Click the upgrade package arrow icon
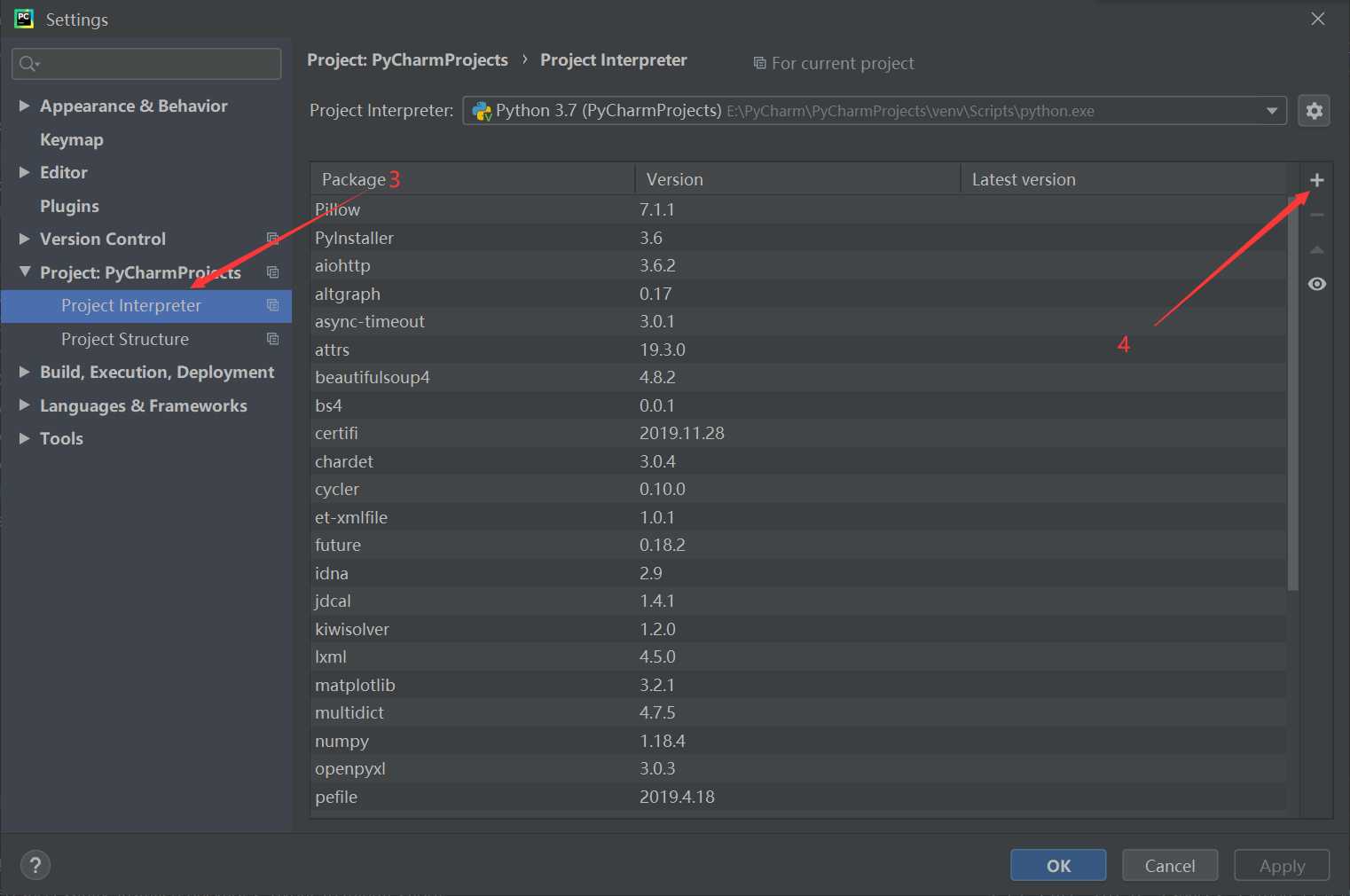 (x=1316, y=250)
